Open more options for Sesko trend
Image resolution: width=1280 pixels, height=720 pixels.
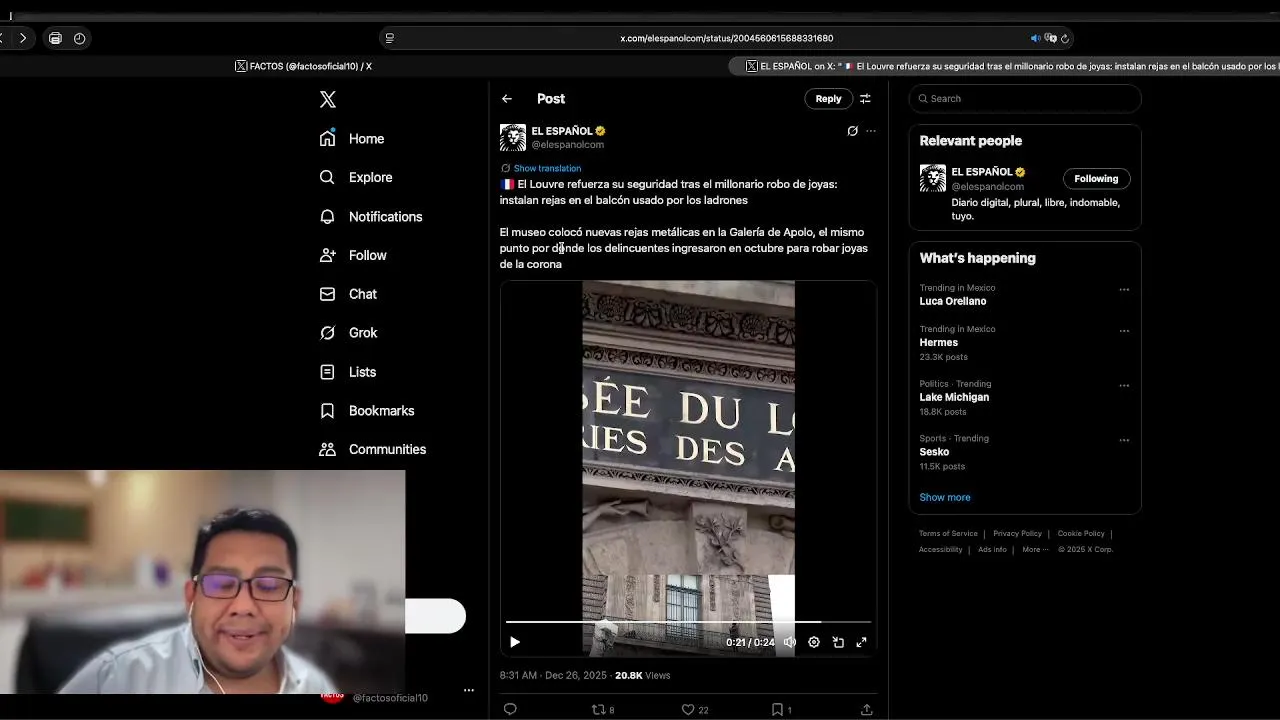[1124, 440]
